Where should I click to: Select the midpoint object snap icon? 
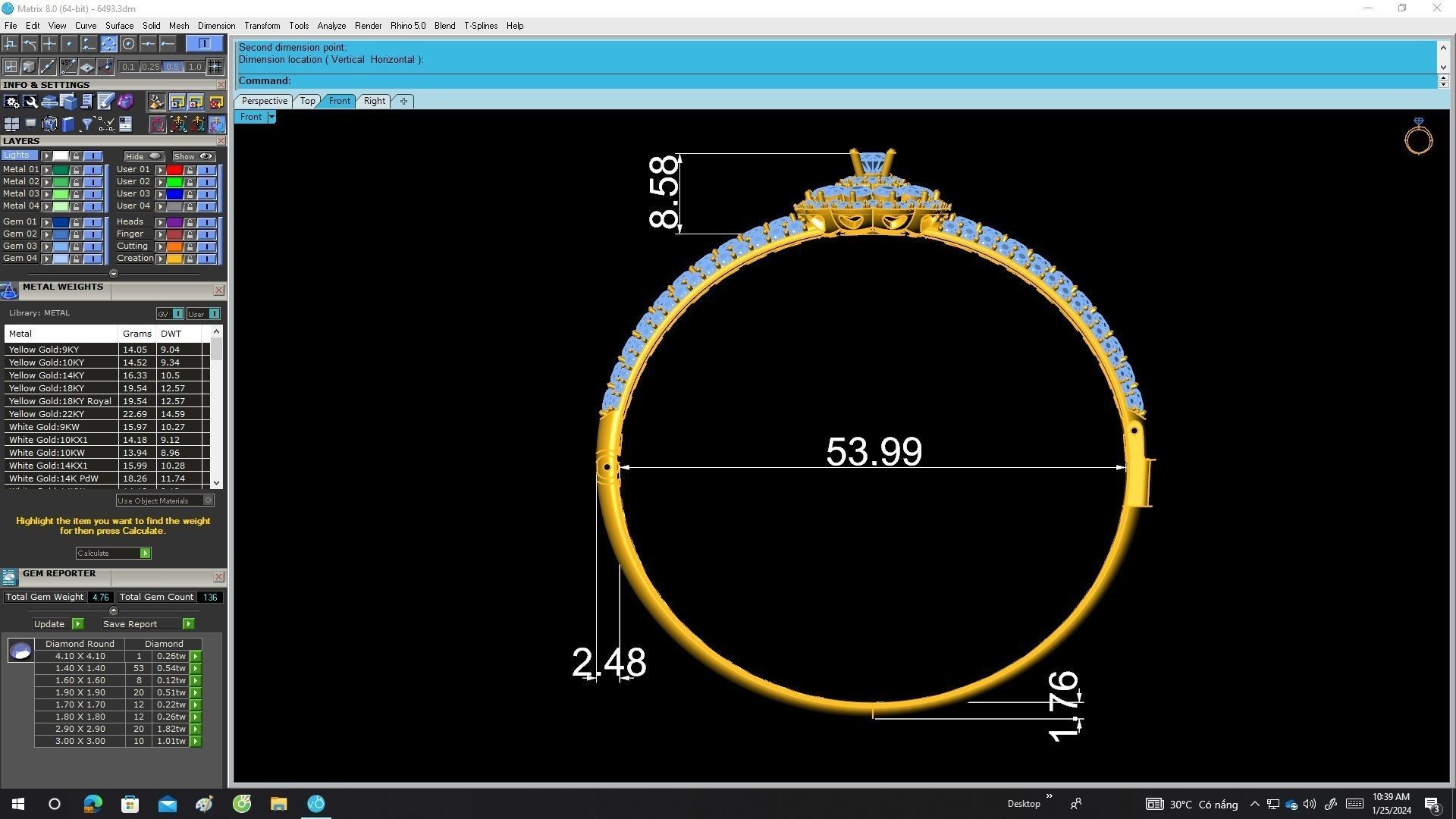coord(148,44)
